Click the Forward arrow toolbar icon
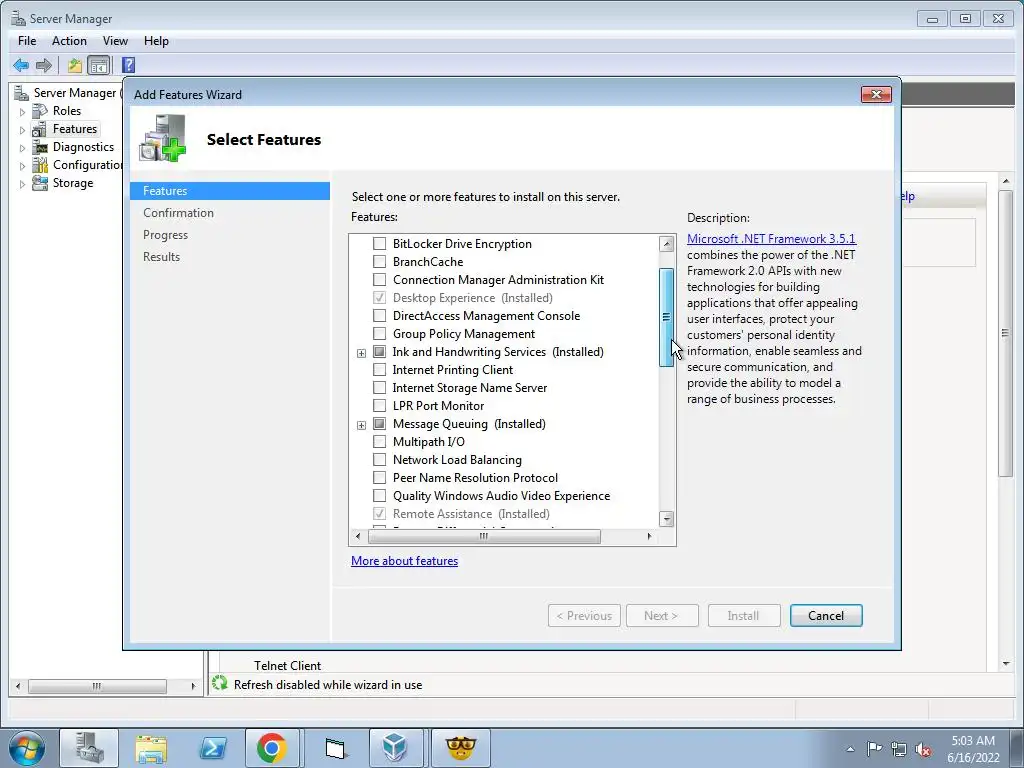Image resolution: width=1024 pixels, height=768 pixels. point(44,65)
